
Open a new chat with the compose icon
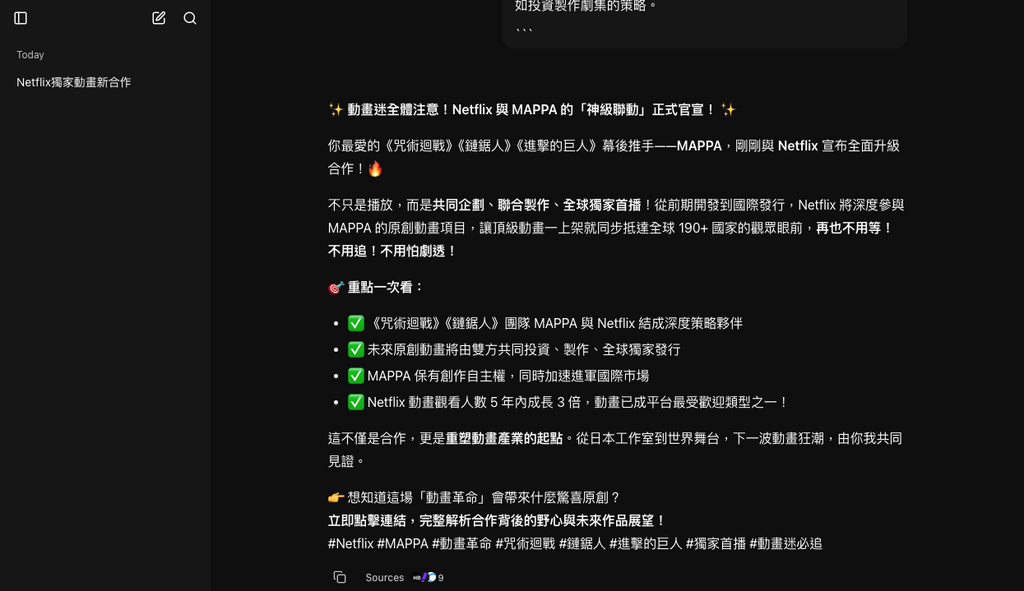[x=158, y=17]
